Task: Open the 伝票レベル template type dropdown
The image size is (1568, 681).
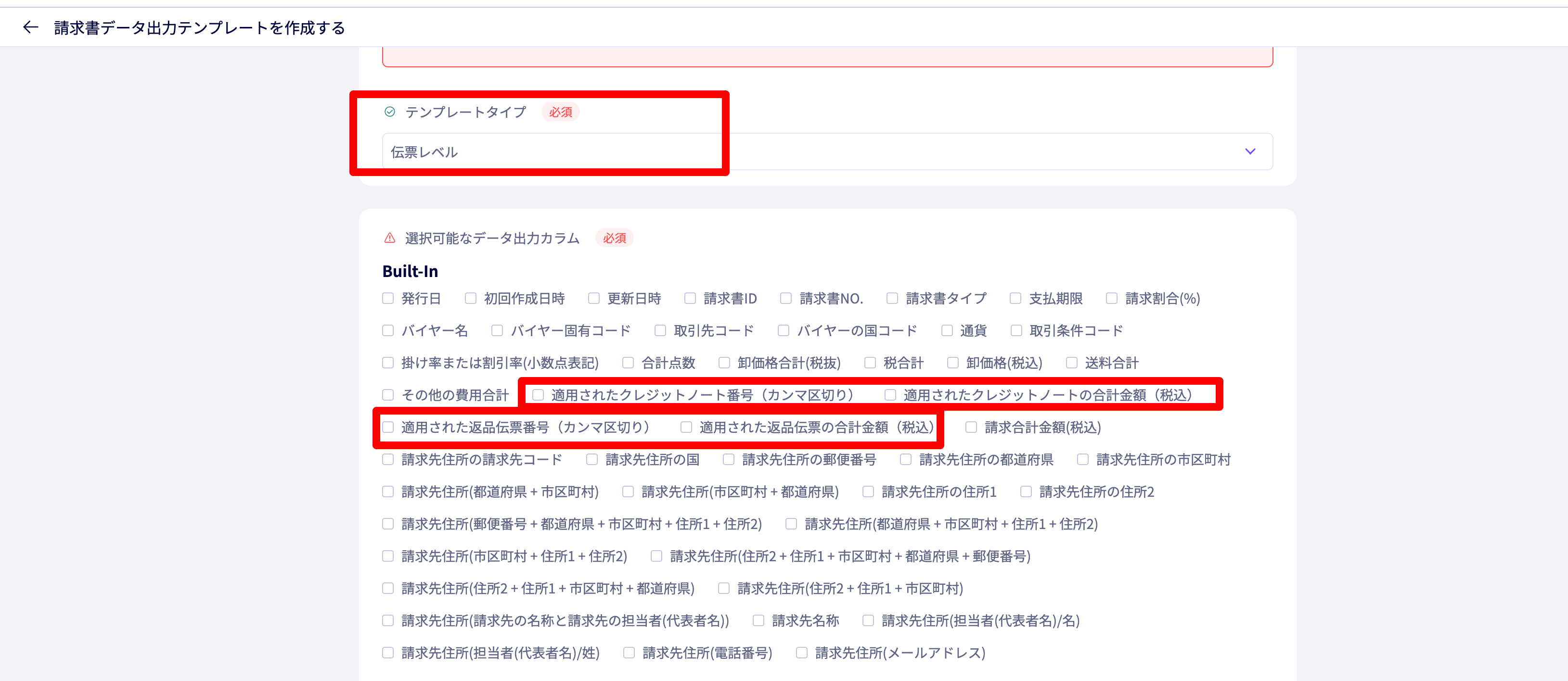Action: point(827,151)
